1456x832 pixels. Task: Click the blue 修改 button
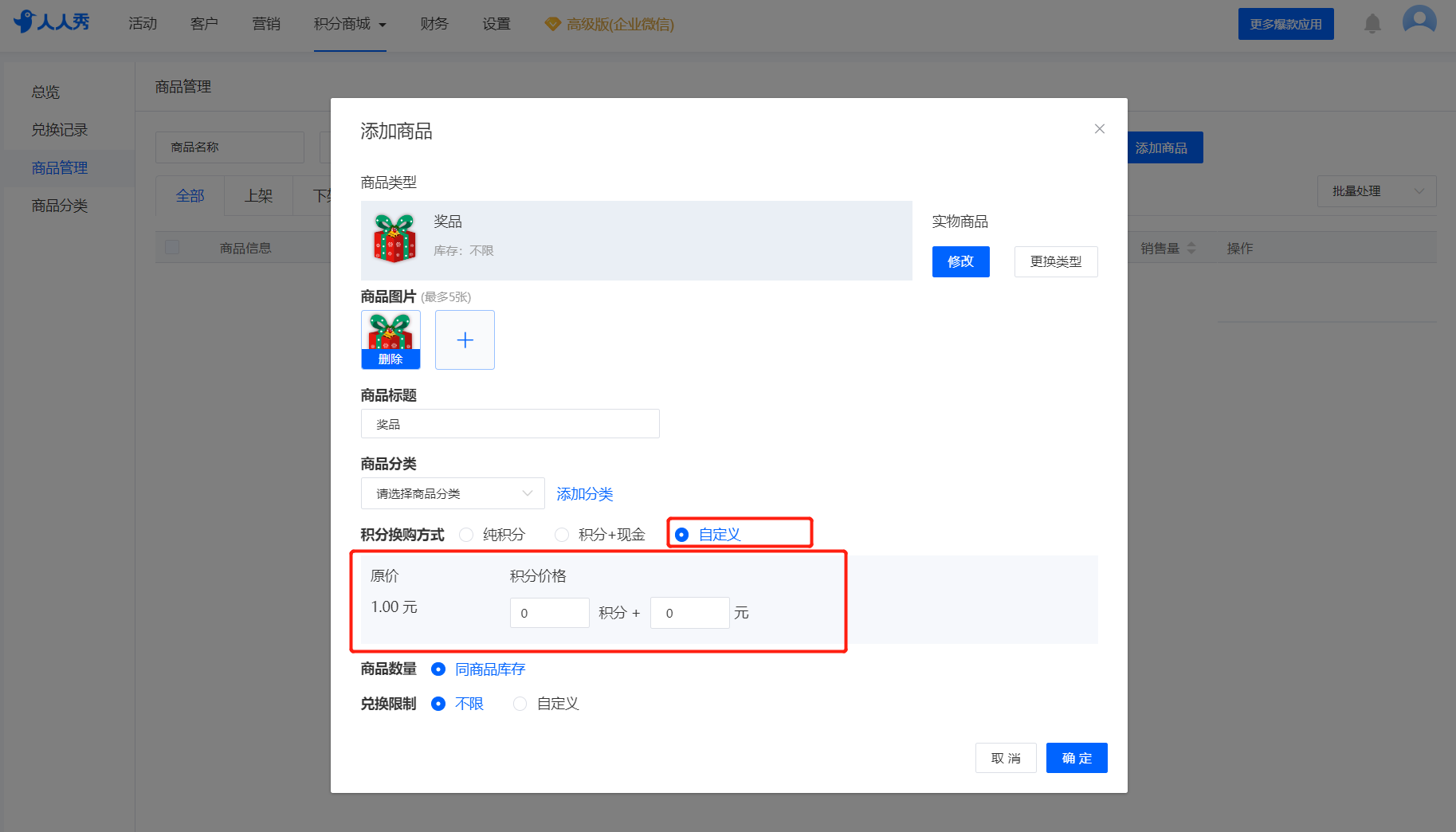(x=960, y=261)
